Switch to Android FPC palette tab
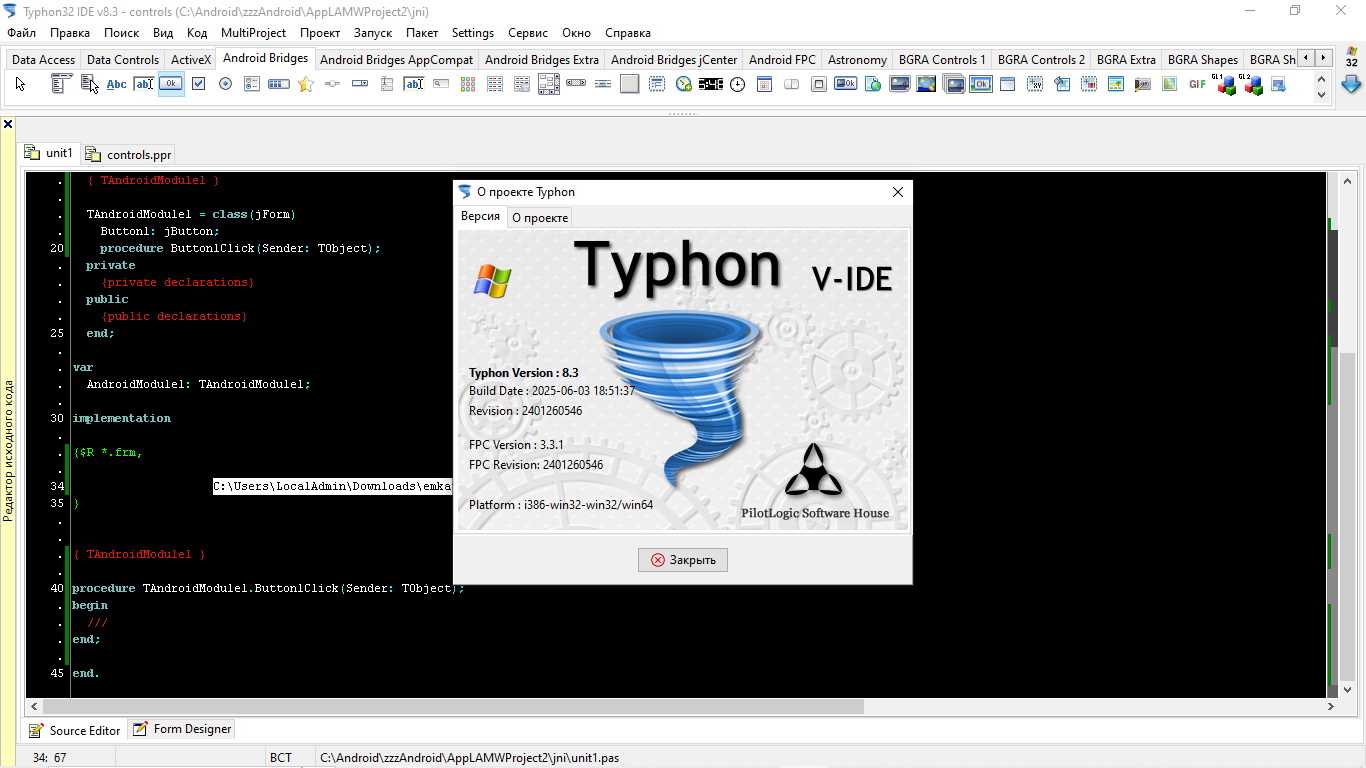The height and width of the screenshot is (768, 1366). click(x=783, y=59)
